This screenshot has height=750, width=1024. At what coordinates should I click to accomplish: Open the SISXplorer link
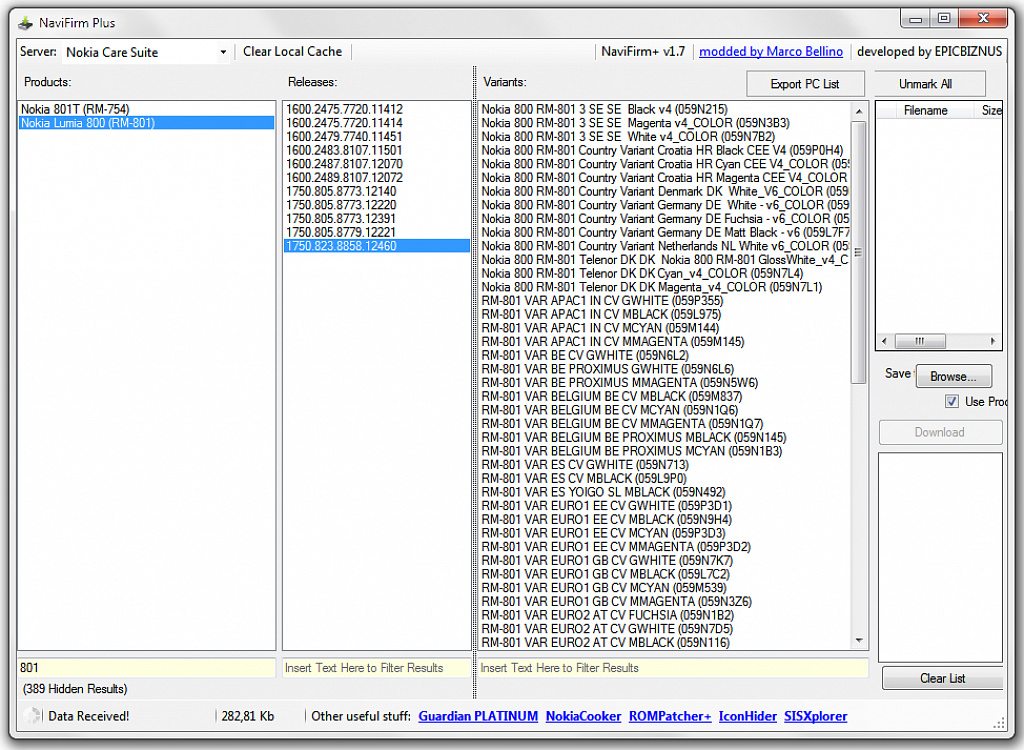click(x=815, y=716)
